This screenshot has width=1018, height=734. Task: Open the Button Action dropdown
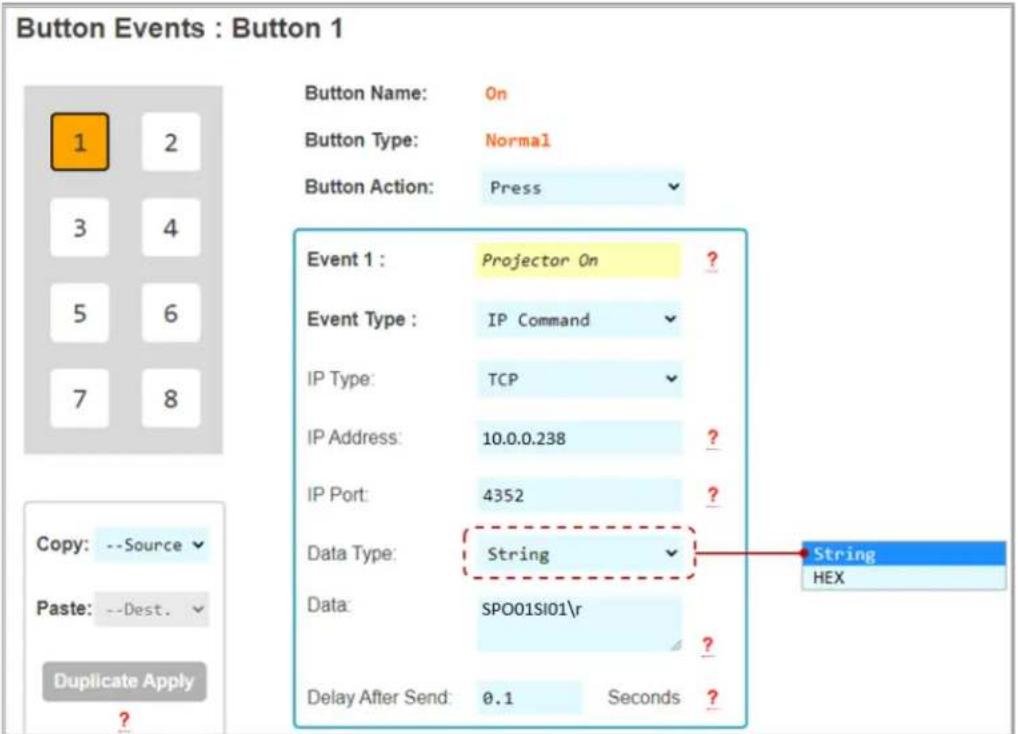(582, 188)
